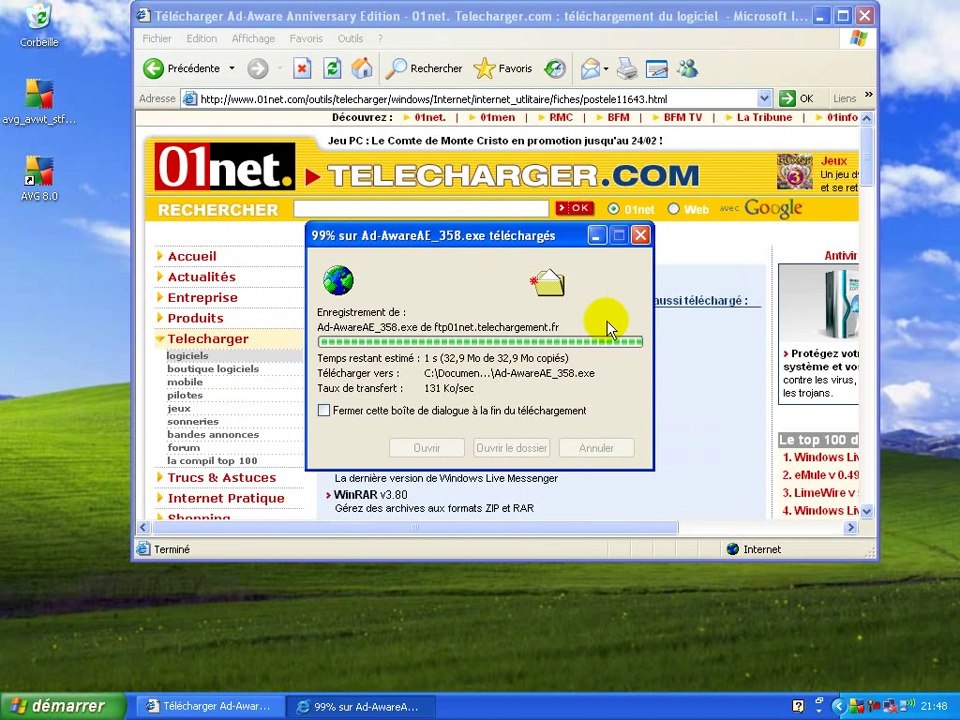Click page icon in address bar
Screen dimensions: 960x720
click(x=190, y=99)
